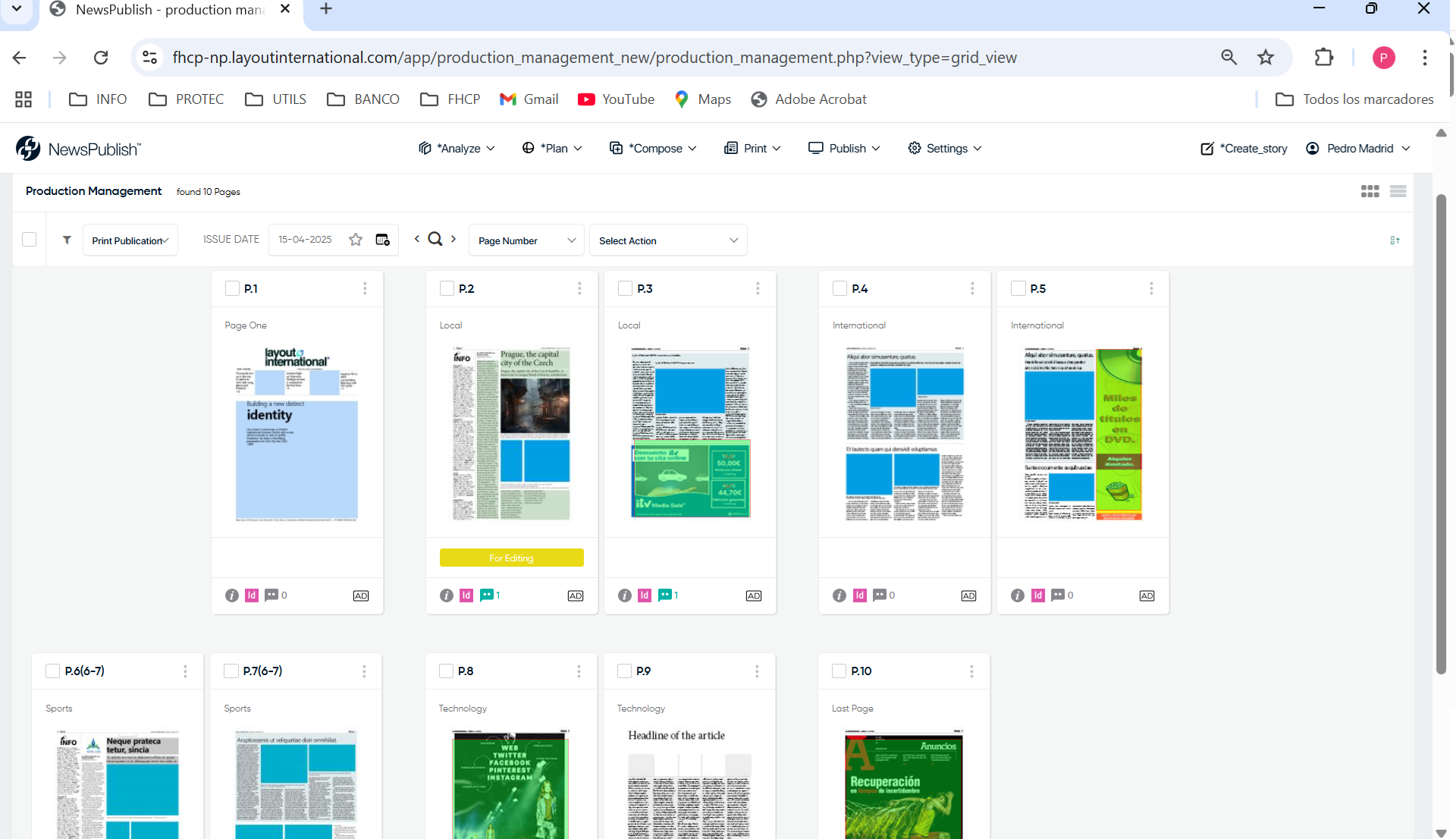The width and height of the screenshot is (1456, 839).
Task: Open the Page Number sort dropdown
Action: 526,240
